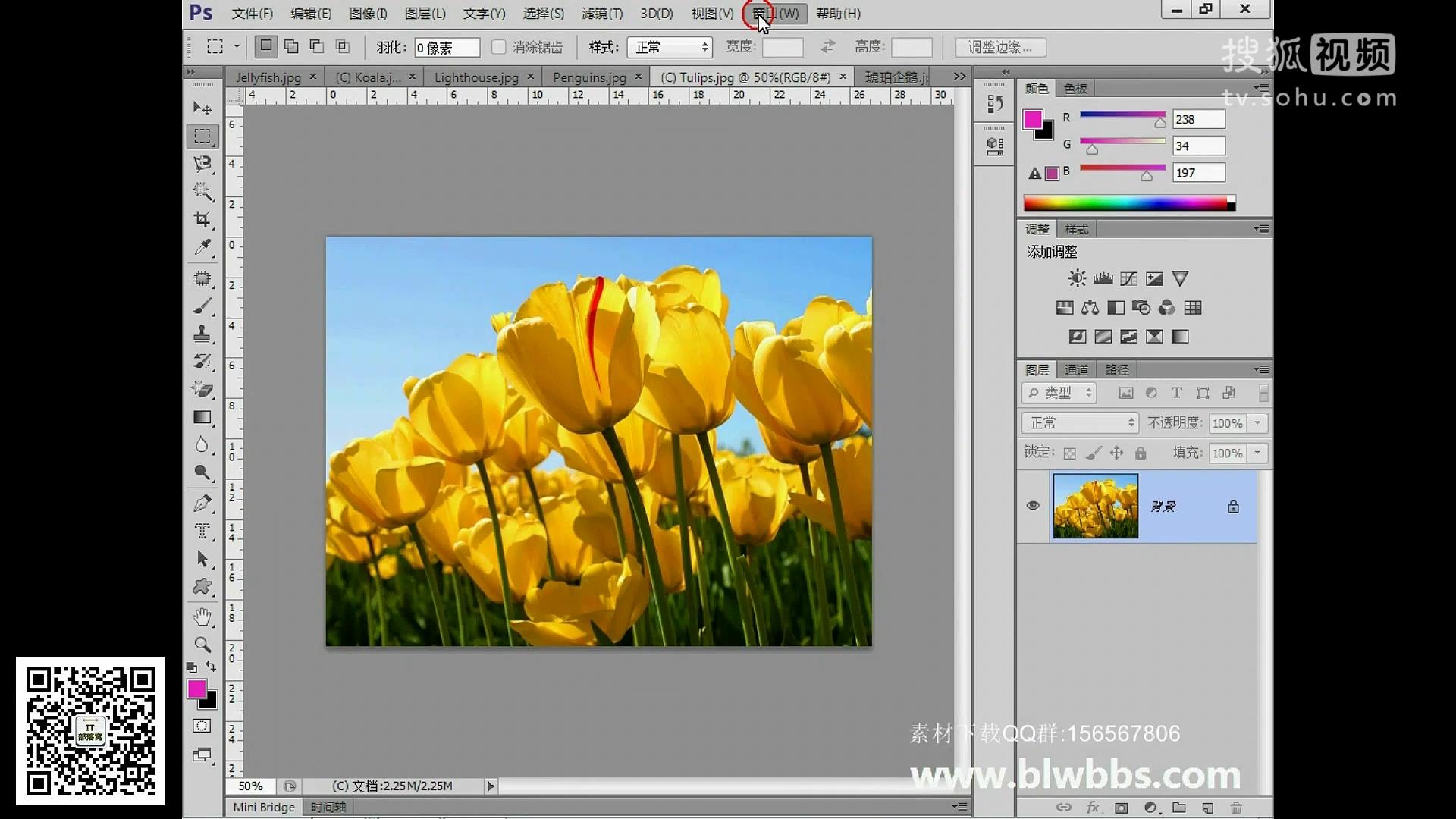Add a Curves adjustment from the Adjustments panel
Viewport: 1456px width, 819px height.
click(1129, 278)
